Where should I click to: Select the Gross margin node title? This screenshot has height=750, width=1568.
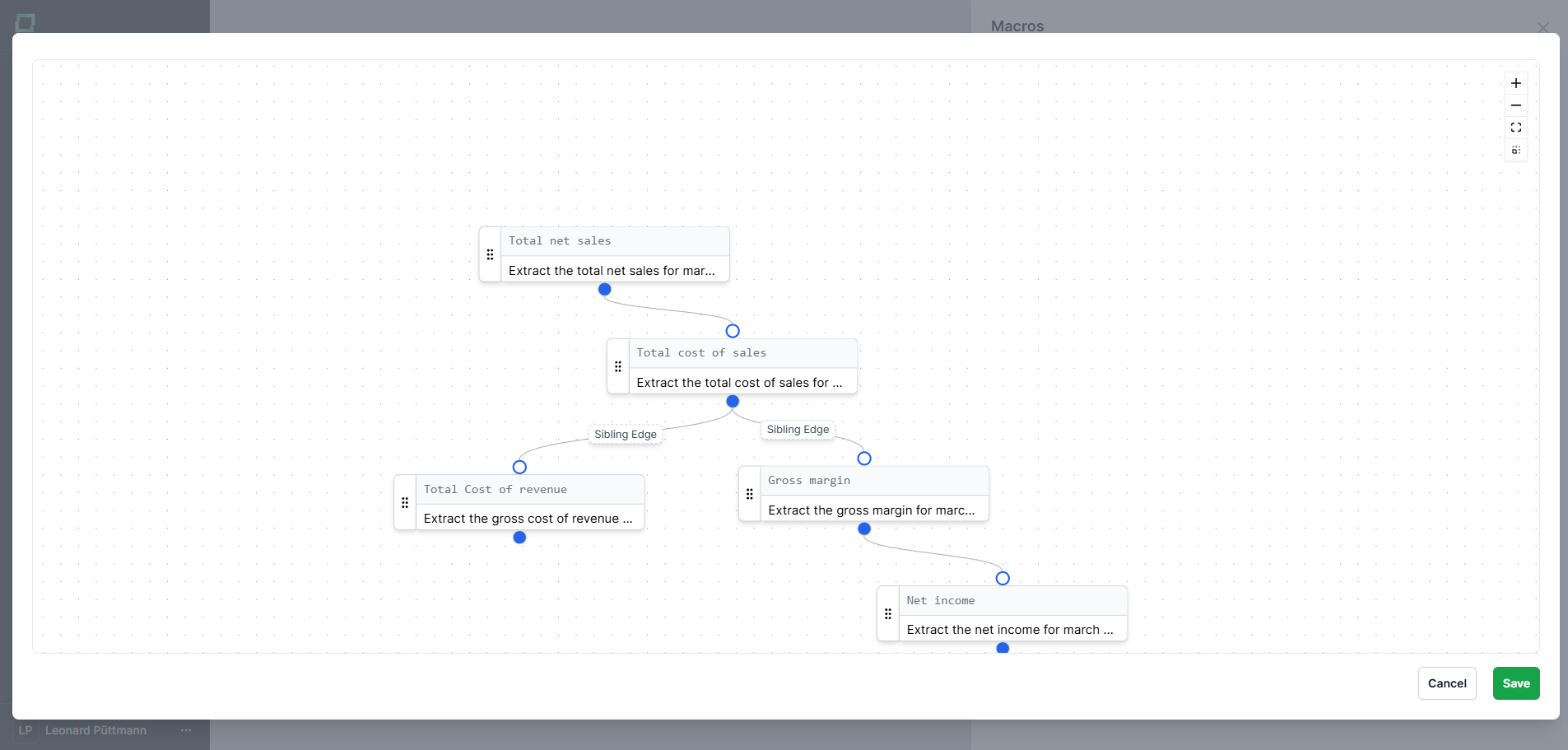(809, 480)
